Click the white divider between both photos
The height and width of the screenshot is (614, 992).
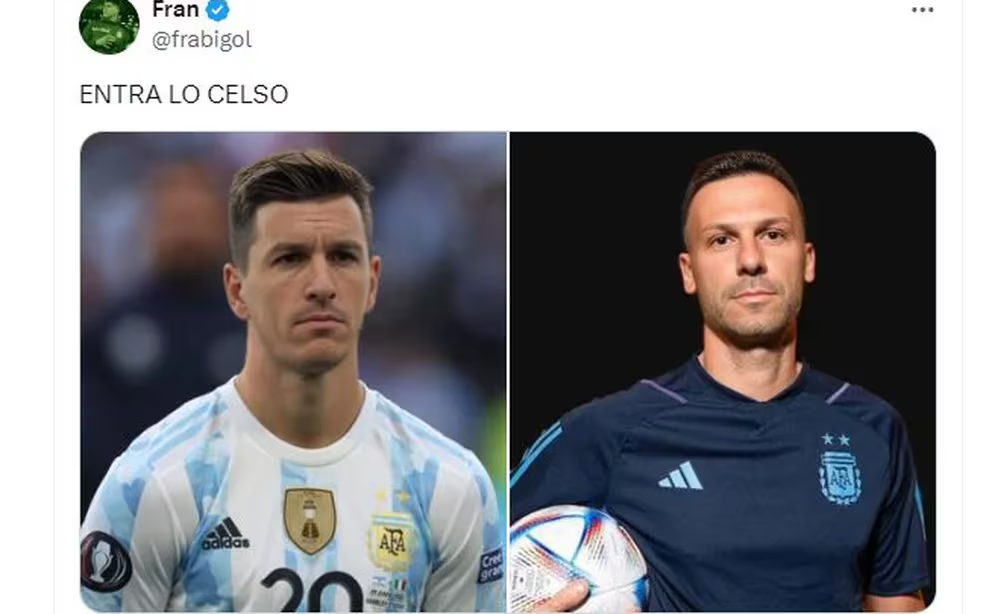click(x=508, y=372)
